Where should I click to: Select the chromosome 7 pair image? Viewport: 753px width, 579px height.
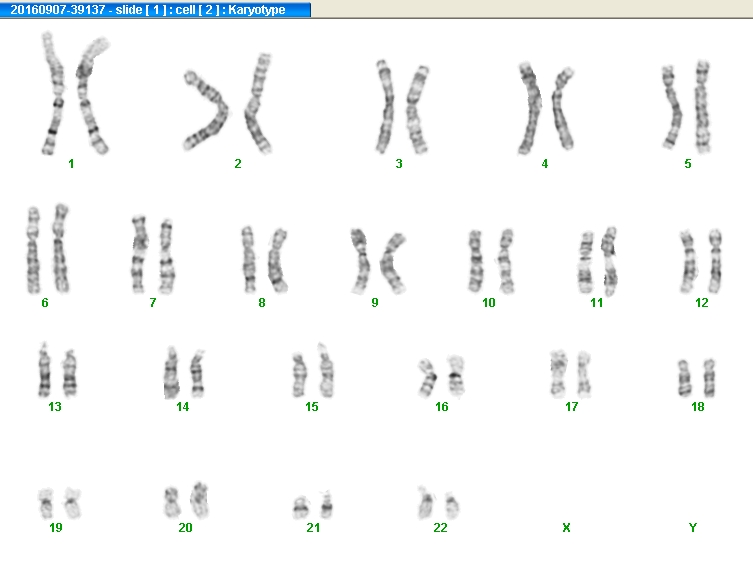tap(153, 254)
